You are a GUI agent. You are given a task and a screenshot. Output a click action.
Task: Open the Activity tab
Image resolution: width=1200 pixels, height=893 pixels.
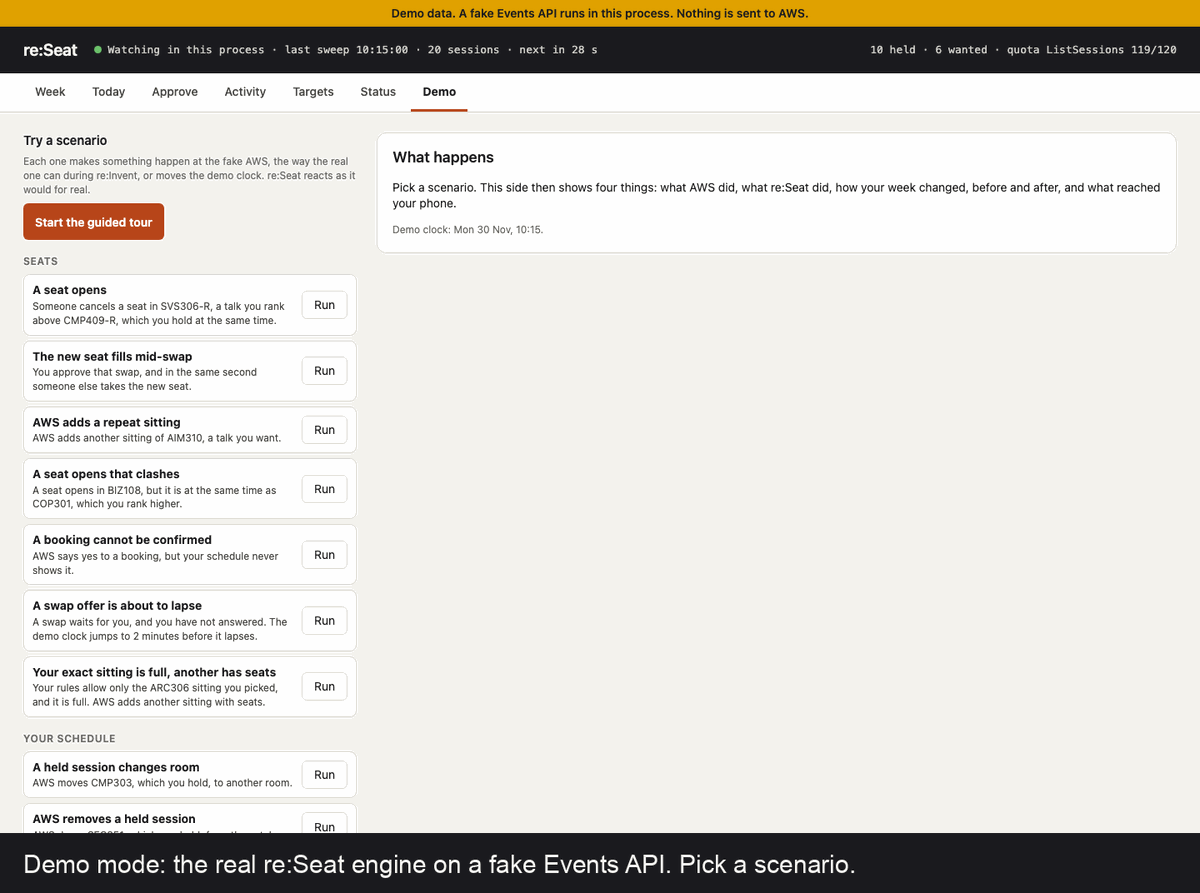(x=245, y=92)
